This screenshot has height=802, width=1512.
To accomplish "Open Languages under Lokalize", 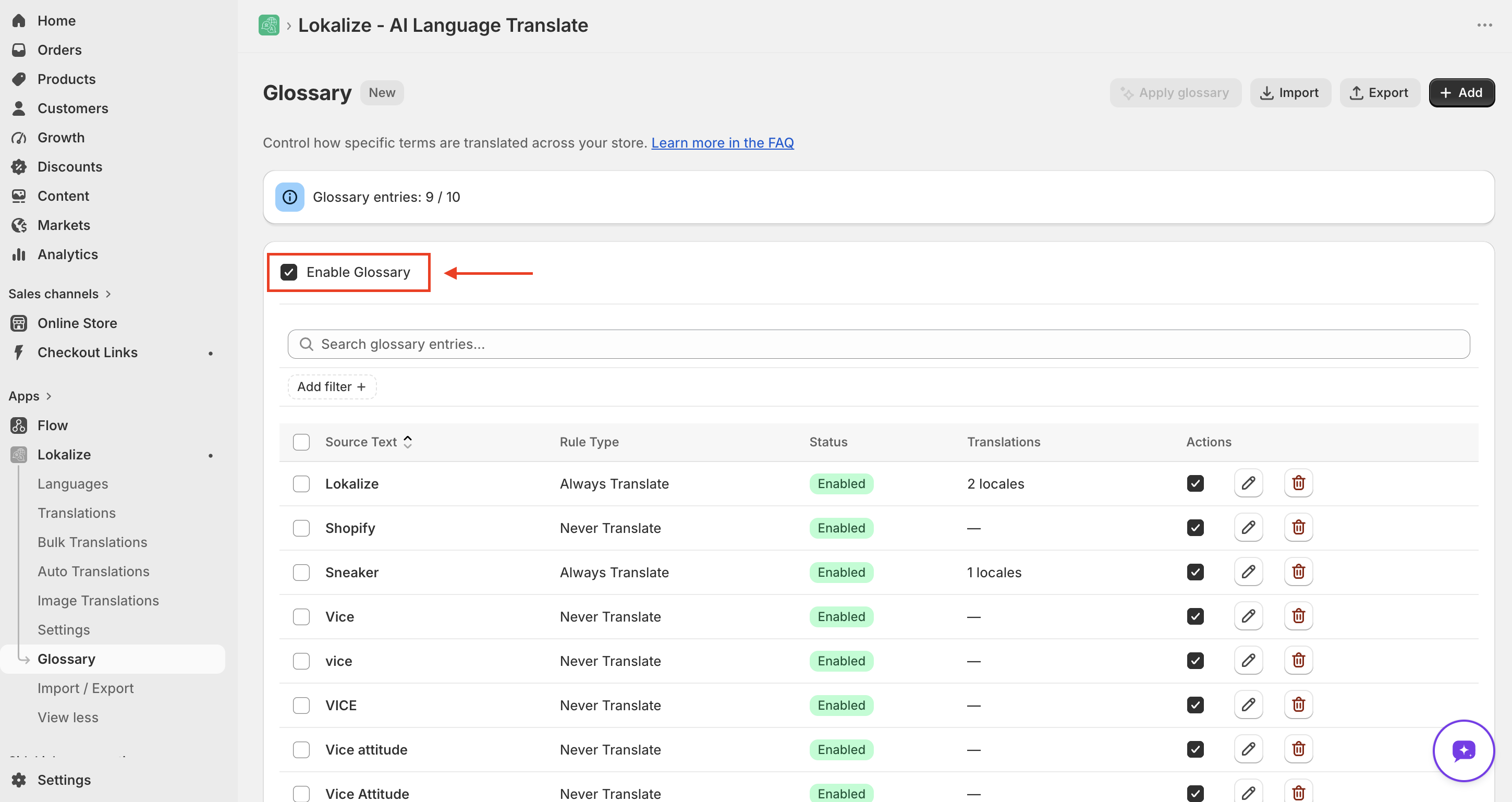I will pyautogui.click(x=73, y=484).
